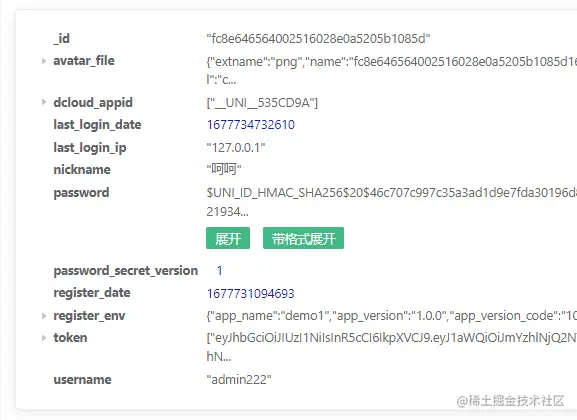This screenshot has height=420, width=577.
Task: Select the register_env key label
Action: [89, 315]
